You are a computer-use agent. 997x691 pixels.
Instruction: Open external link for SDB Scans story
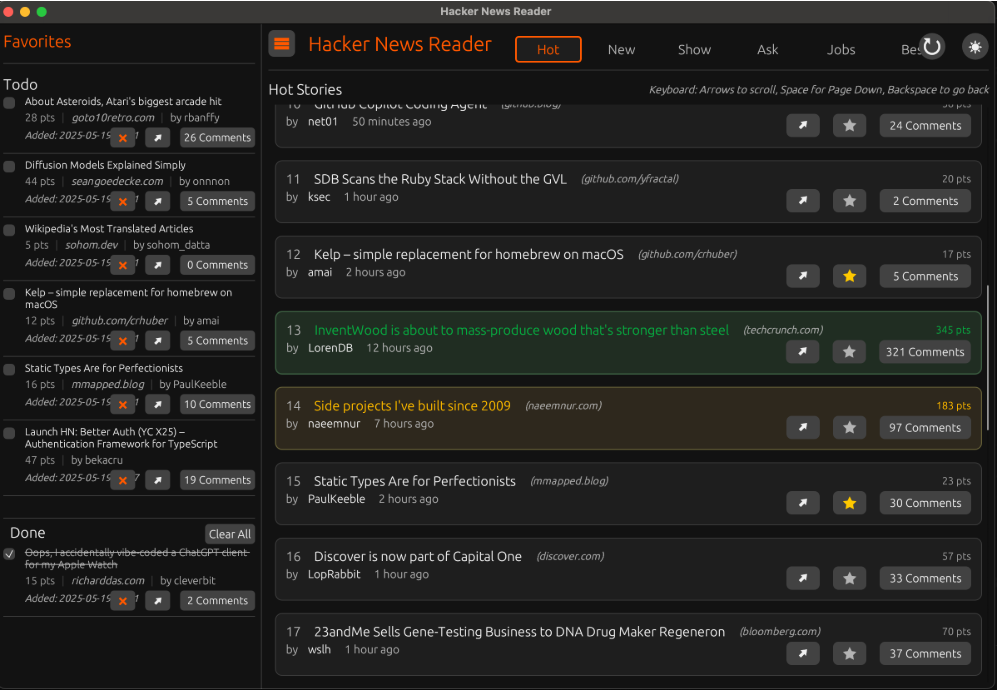(803, 201)
